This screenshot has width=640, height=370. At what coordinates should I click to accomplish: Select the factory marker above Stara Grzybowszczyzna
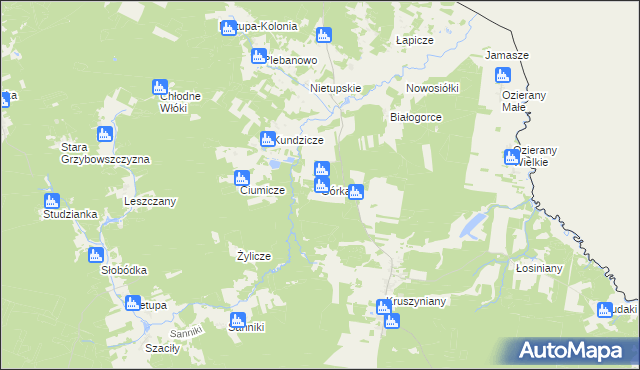[x=105, y=134]
